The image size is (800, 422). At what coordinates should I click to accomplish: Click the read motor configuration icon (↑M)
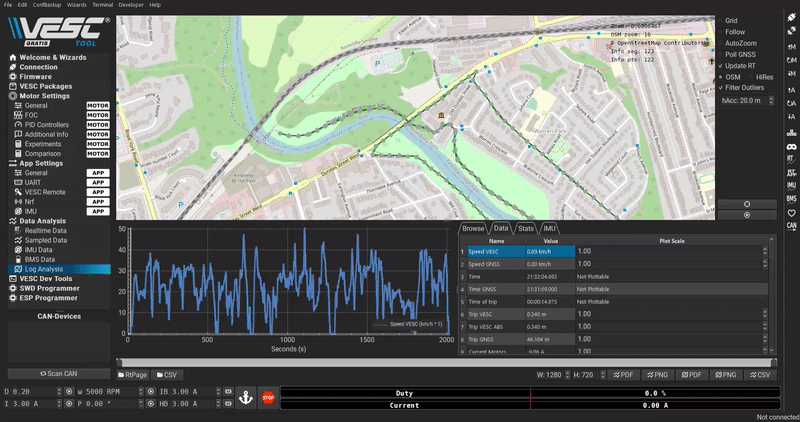(791, 46)
